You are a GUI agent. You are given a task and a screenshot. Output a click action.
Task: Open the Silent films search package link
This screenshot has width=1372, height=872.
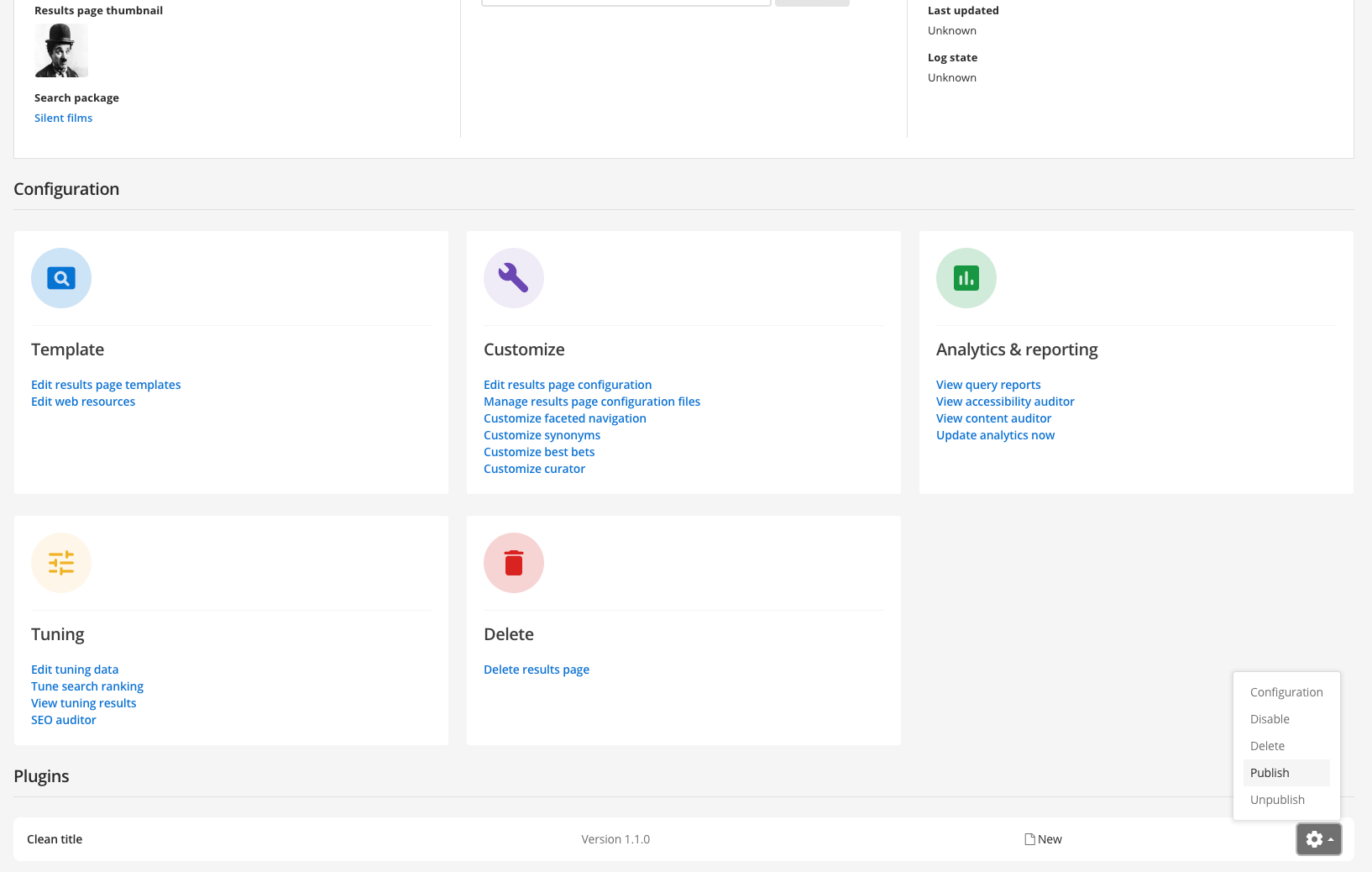[63, 118]
